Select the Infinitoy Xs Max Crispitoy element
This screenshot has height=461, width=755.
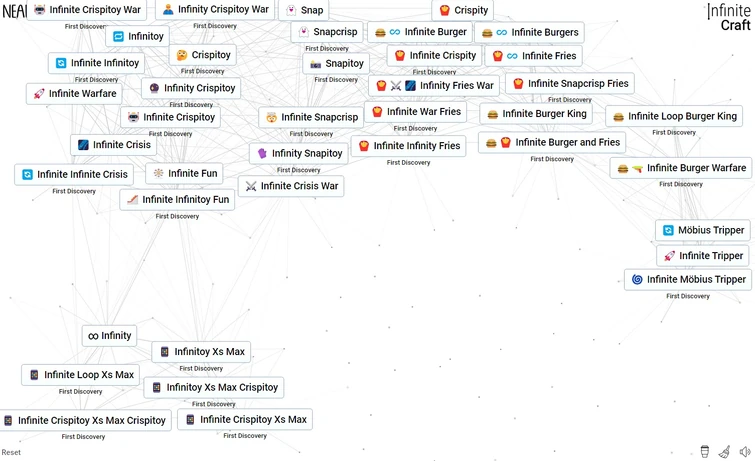(214, 387)
